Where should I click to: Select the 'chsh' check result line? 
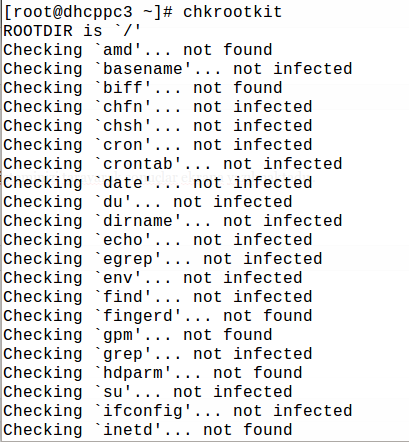(158, 126)
